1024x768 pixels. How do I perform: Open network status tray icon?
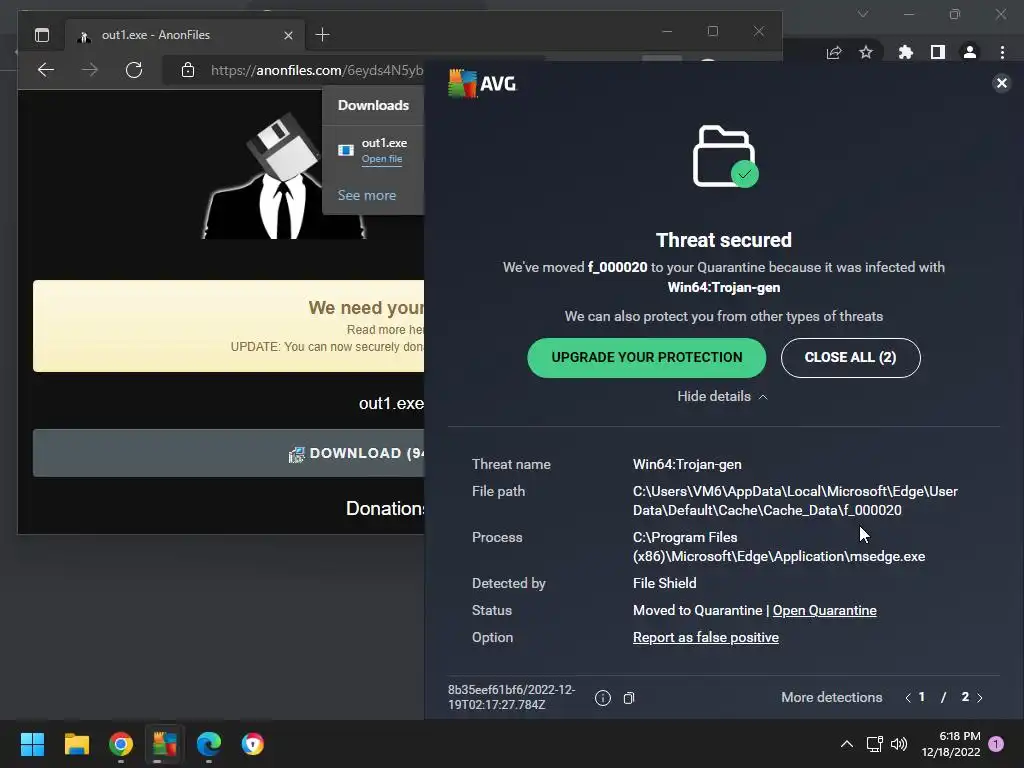pos(874,744)
